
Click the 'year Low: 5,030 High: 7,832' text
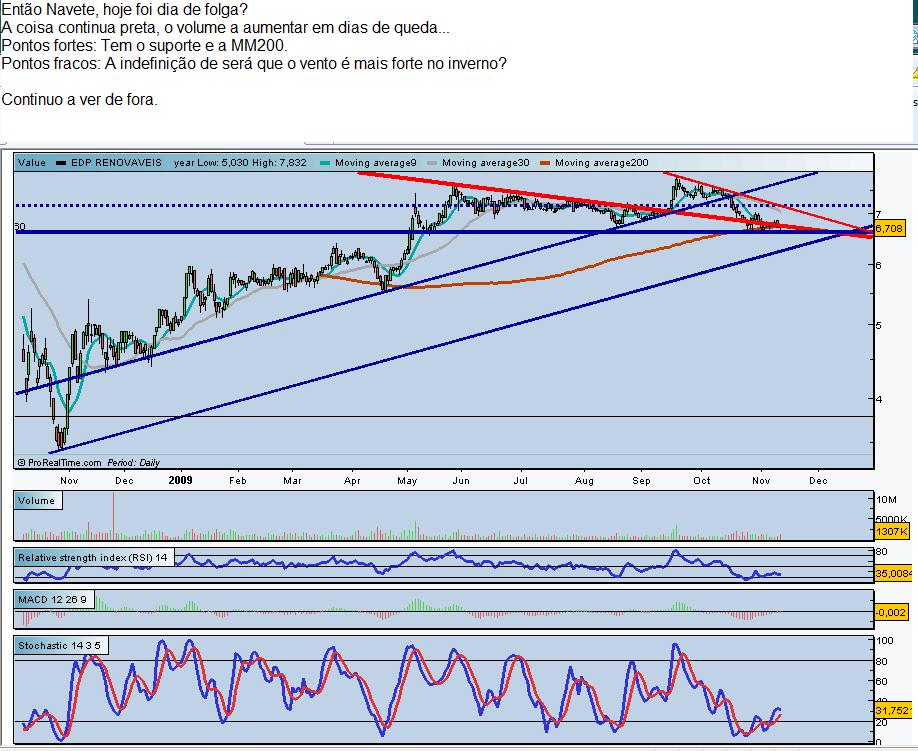coord(240,163)
